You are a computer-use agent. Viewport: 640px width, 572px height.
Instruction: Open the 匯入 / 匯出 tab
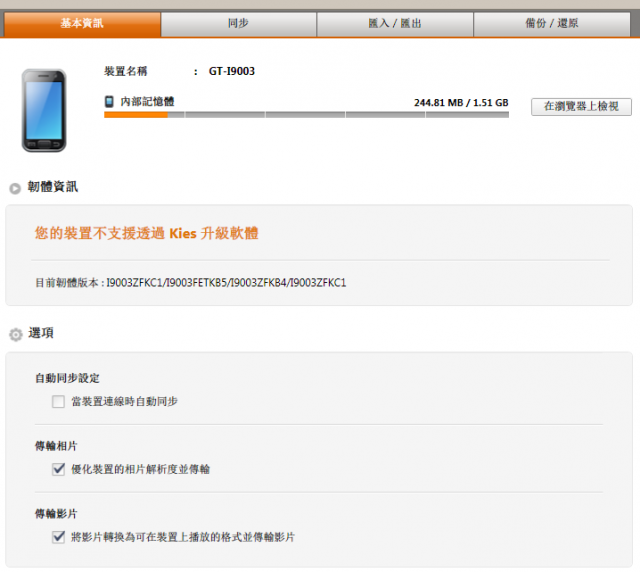pyautogui.click(x=395, y=24)
